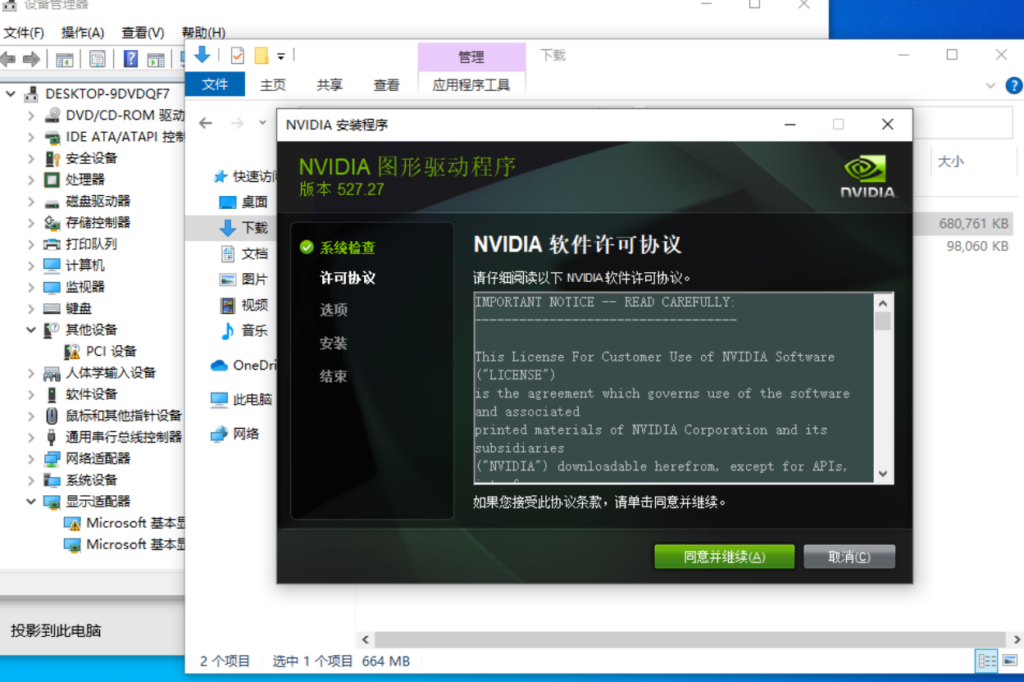Switch to the 共享 ribbon tab
The height and width of the screenshot is (682, 1024).
tap(329, 85)
